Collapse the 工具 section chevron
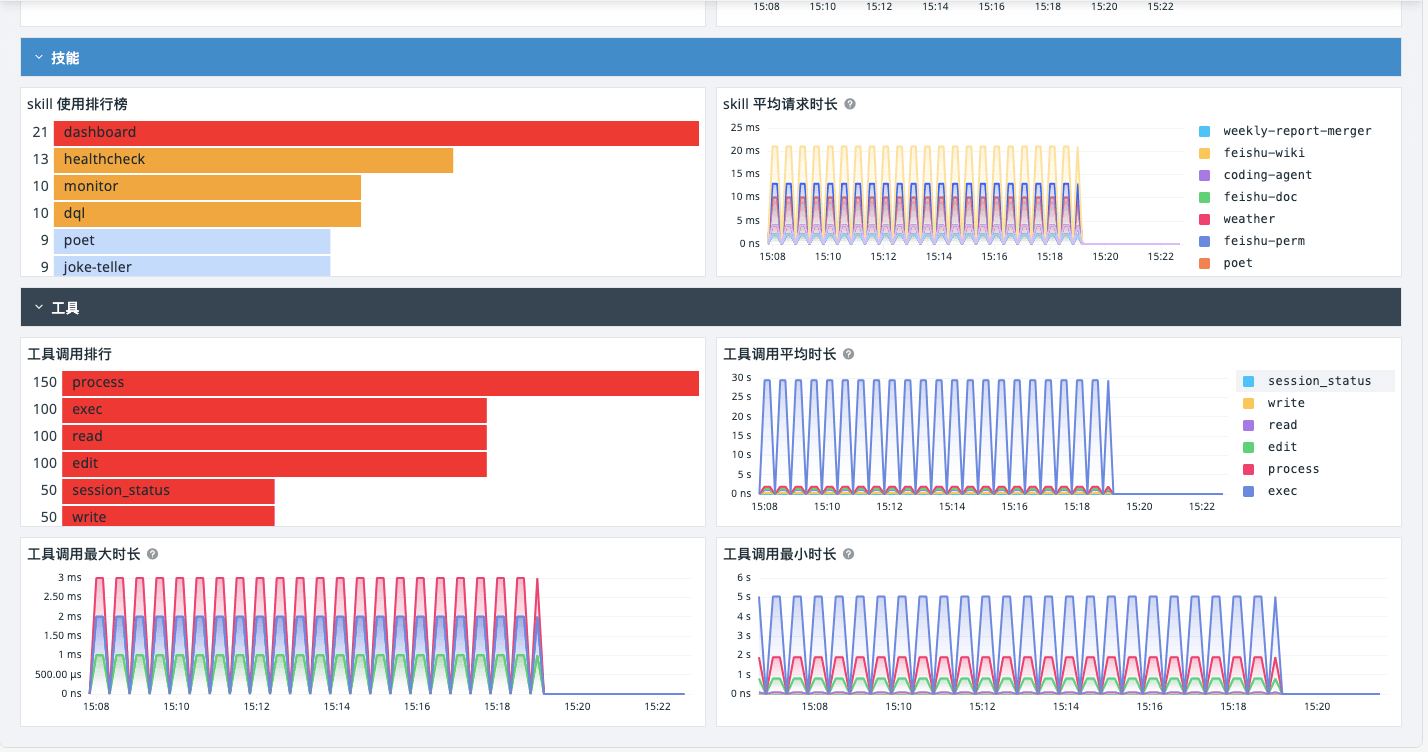The image size is (1428, 752). pos(38,308)
